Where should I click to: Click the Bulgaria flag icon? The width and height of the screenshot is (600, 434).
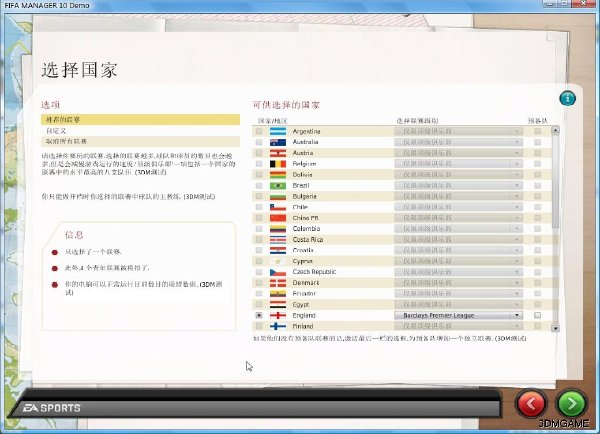tap(278, 196)
